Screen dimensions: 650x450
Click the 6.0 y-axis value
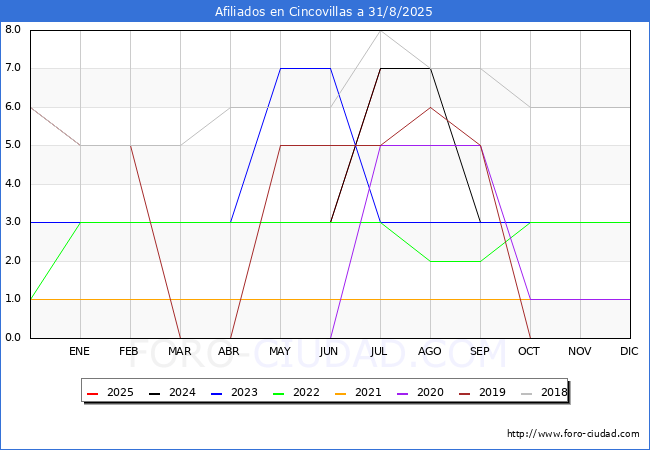coord(13,106)
